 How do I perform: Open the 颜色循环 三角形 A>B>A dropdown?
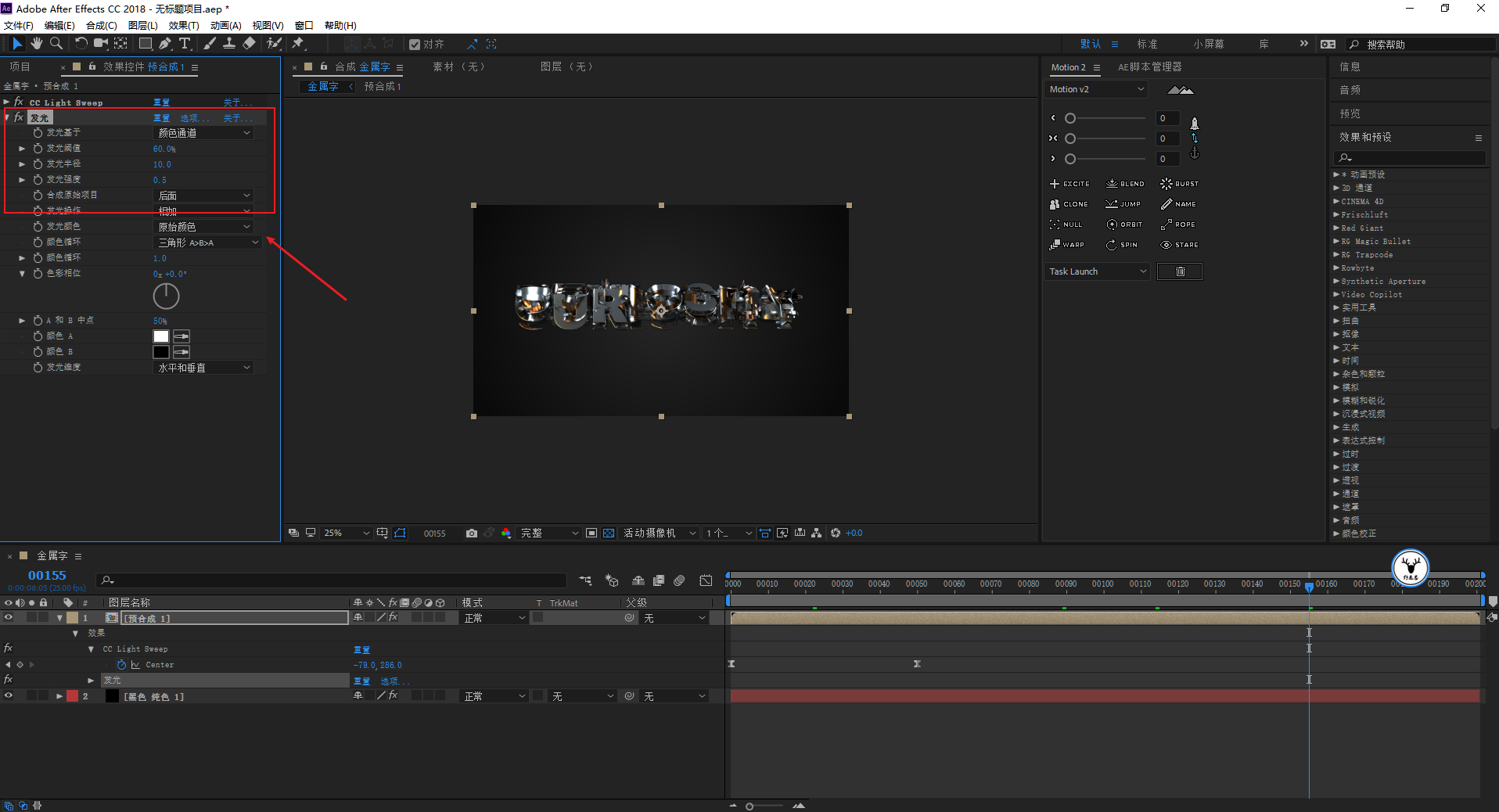tap(207, 243)
